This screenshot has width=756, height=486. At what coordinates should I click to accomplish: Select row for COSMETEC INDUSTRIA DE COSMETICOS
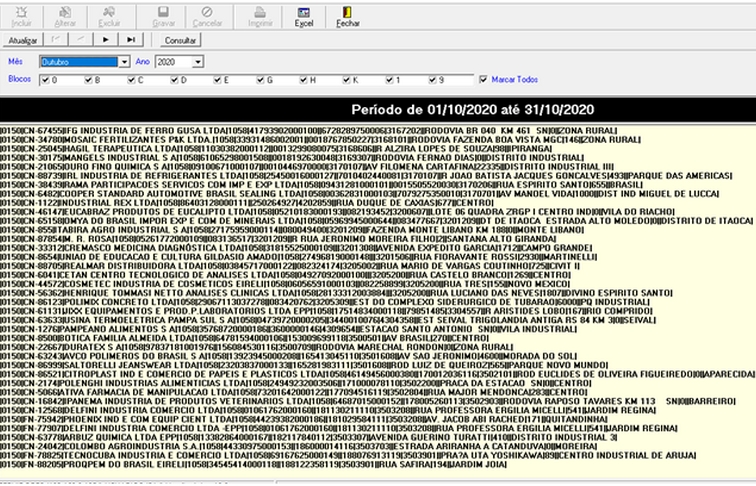coord(285,284)
